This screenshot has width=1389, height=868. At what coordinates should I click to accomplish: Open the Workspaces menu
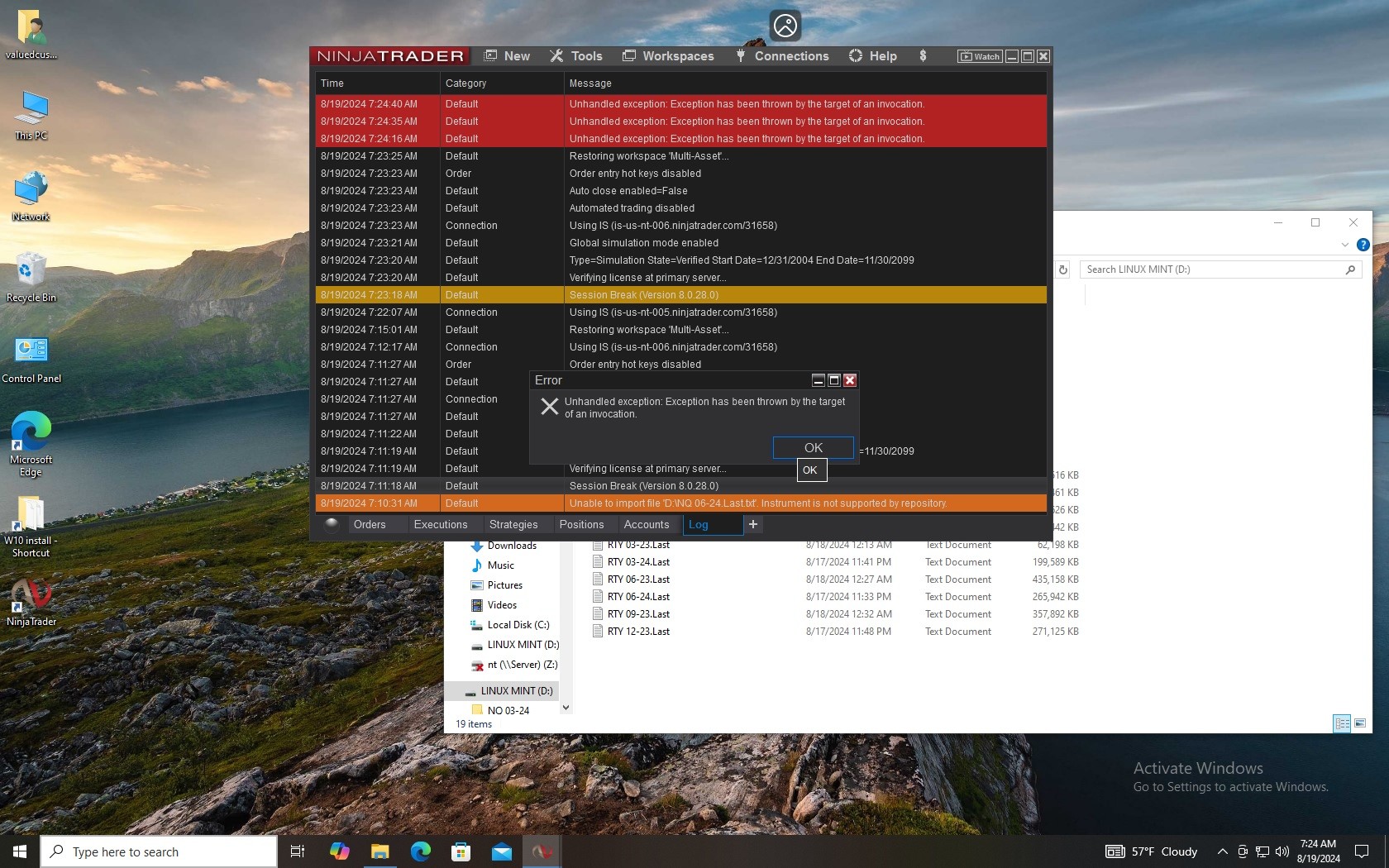pos(668,56)
